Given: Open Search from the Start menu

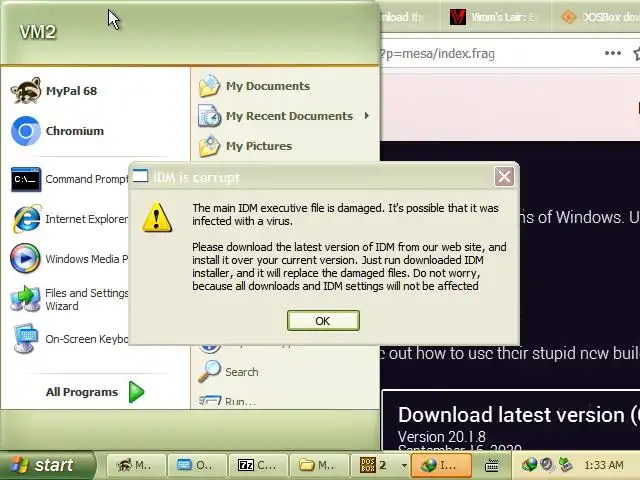Looking at the screenshot, I should [229, 371].
